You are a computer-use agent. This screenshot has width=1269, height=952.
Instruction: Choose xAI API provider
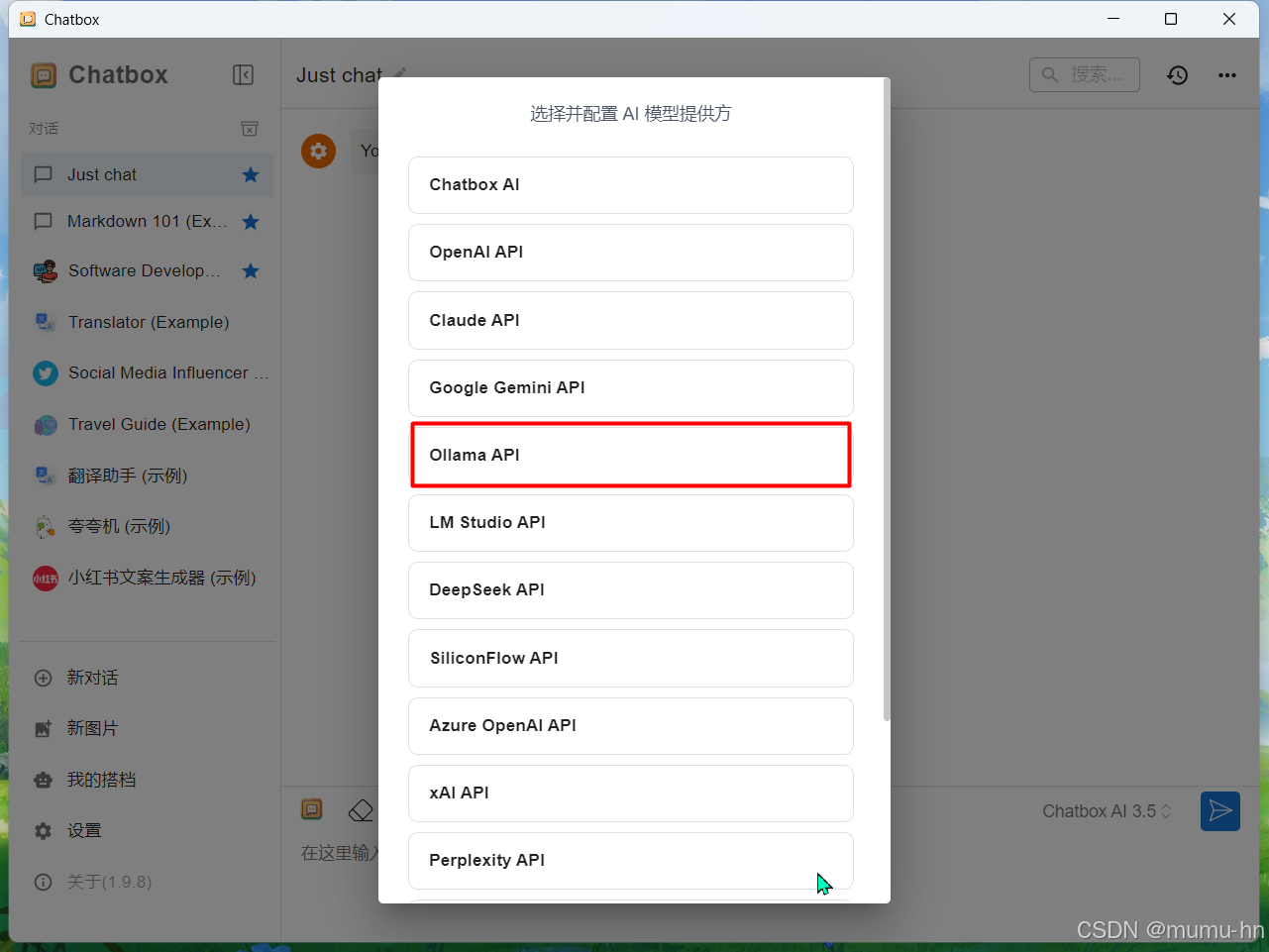(631, 793)
